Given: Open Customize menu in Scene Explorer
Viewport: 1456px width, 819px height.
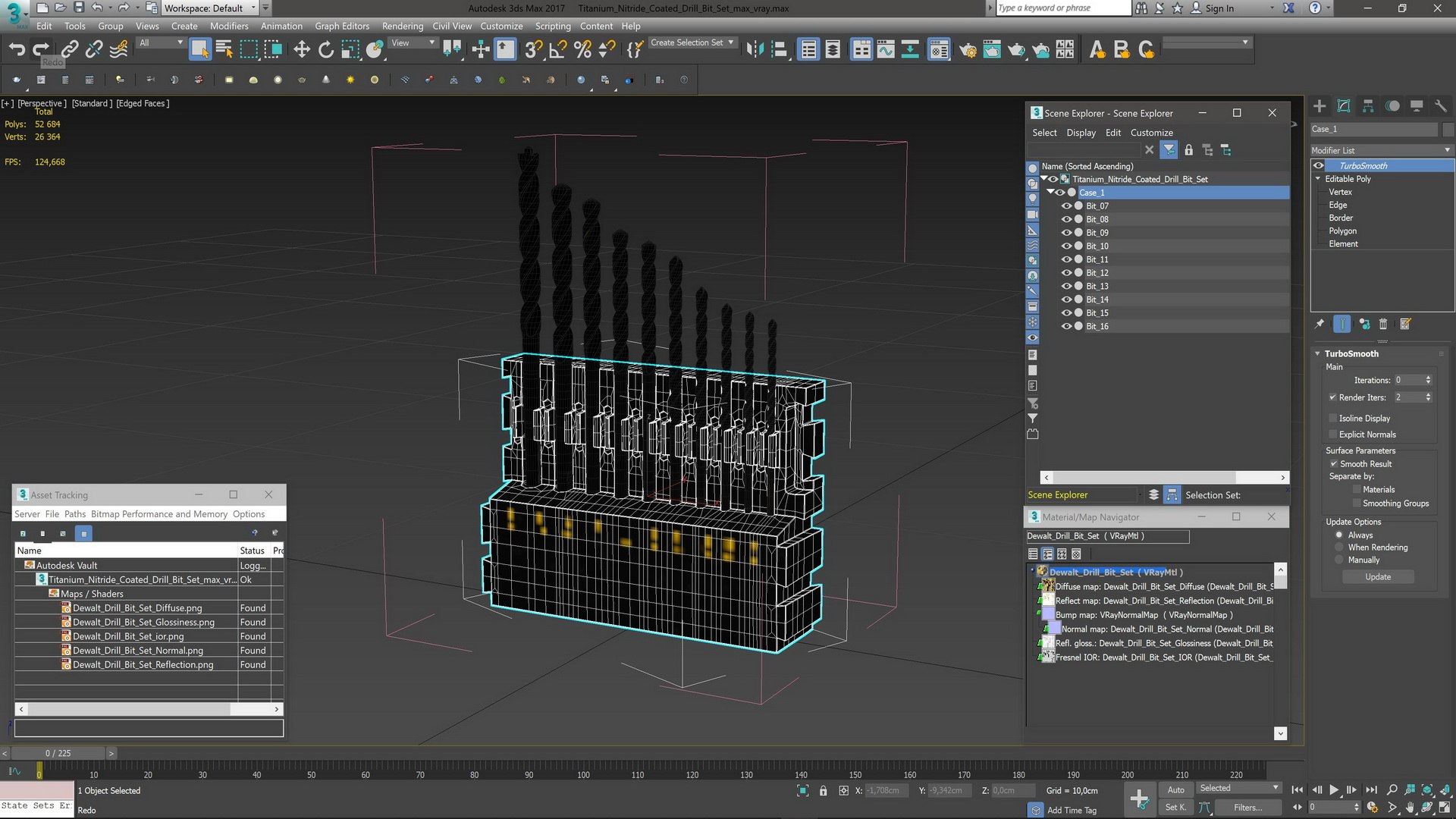Looking at the screenshot, I should point(1151,133).
